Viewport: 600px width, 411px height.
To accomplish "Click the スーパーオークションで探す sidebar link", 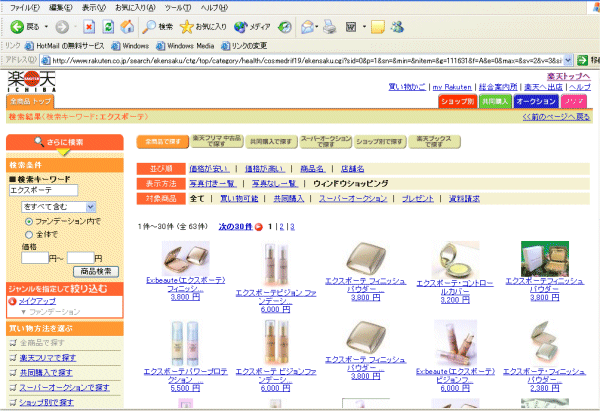I will tap(64, 388).
